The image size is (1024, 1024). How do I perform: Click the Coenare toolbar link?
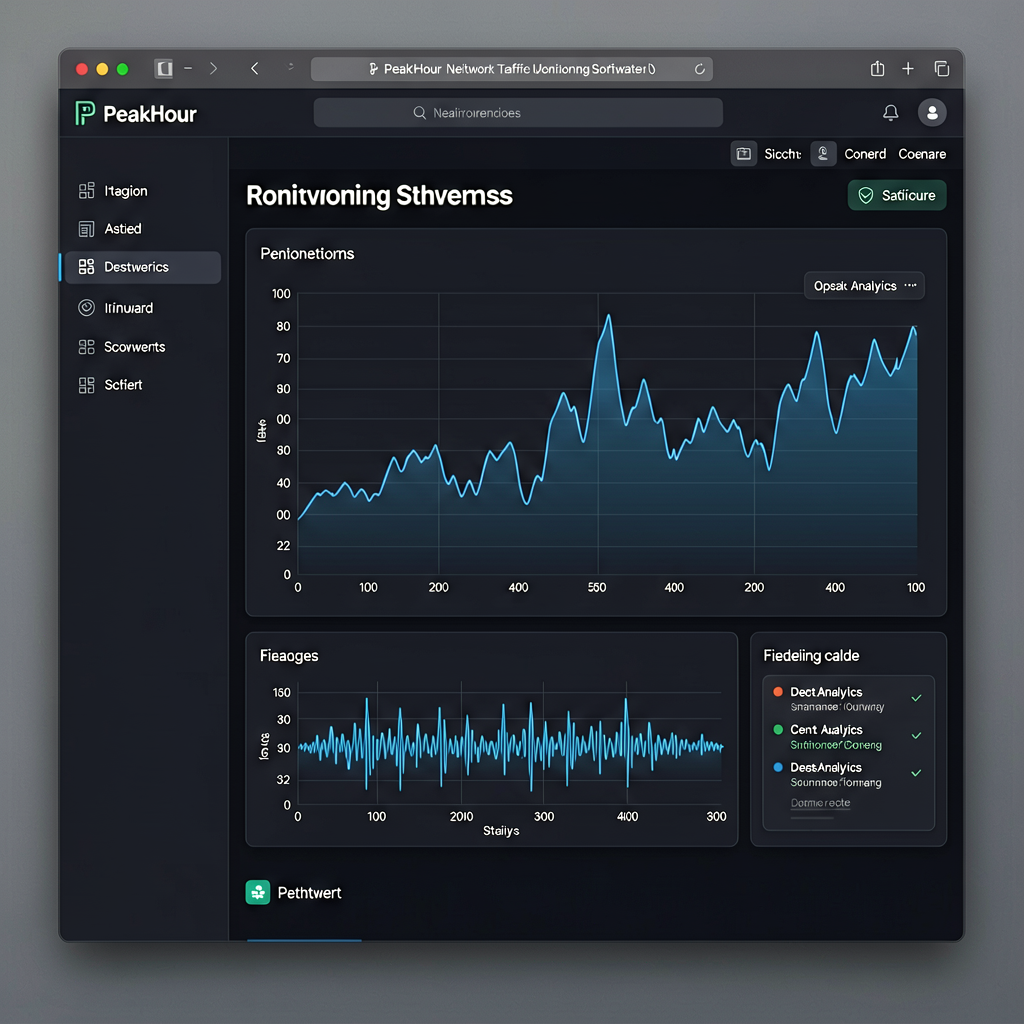[x=921, y=154]
